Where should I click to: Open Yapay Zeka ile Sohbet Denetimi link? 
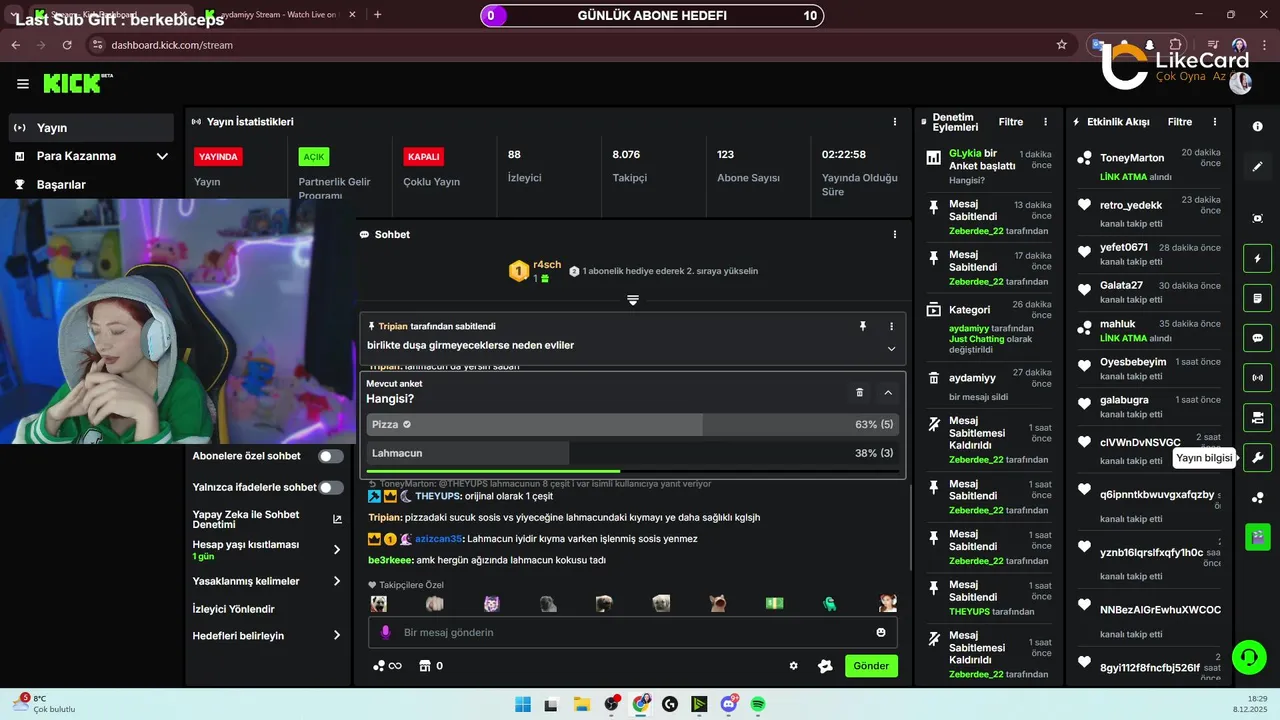point(267,519)
